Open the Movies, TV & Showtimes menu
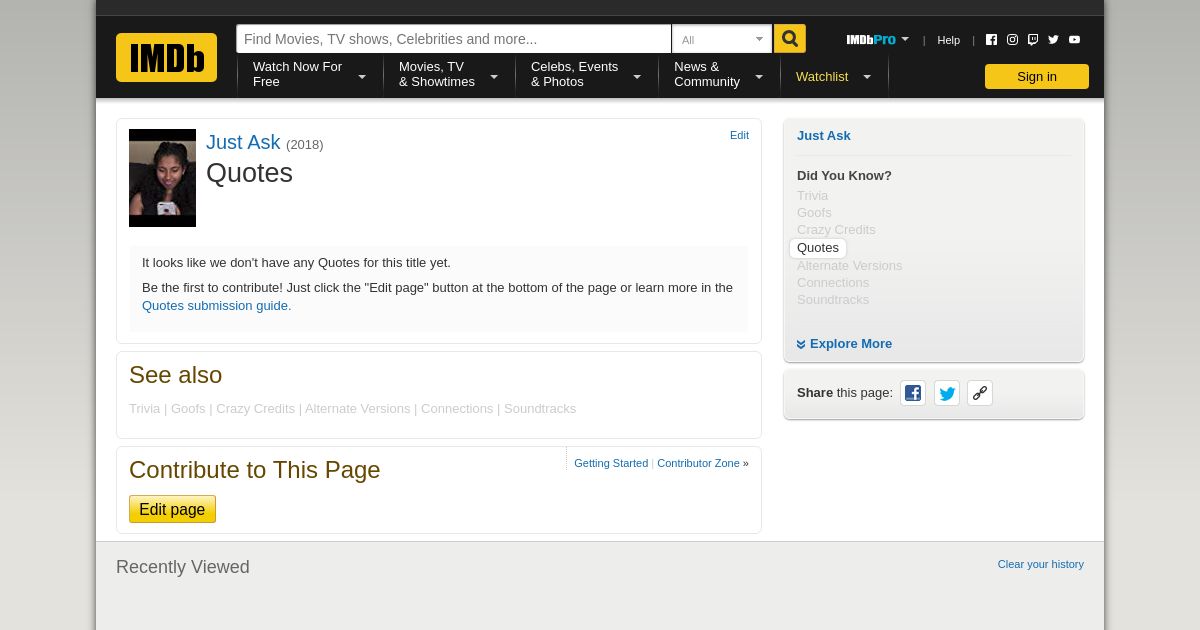 pyautogui.click(x=448, y=74)
